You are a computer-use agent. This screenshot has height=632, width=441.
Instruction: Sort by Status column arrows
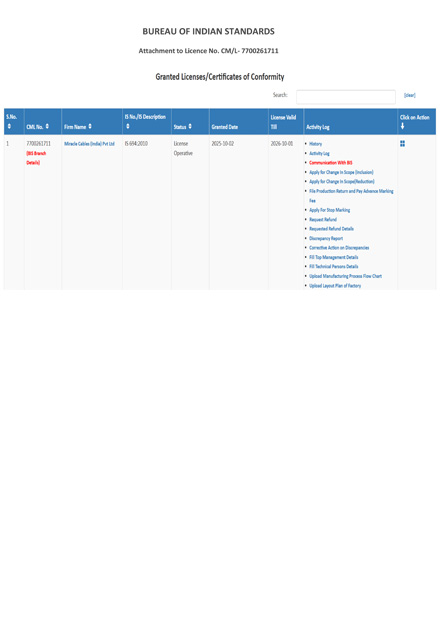pos(190,126)
